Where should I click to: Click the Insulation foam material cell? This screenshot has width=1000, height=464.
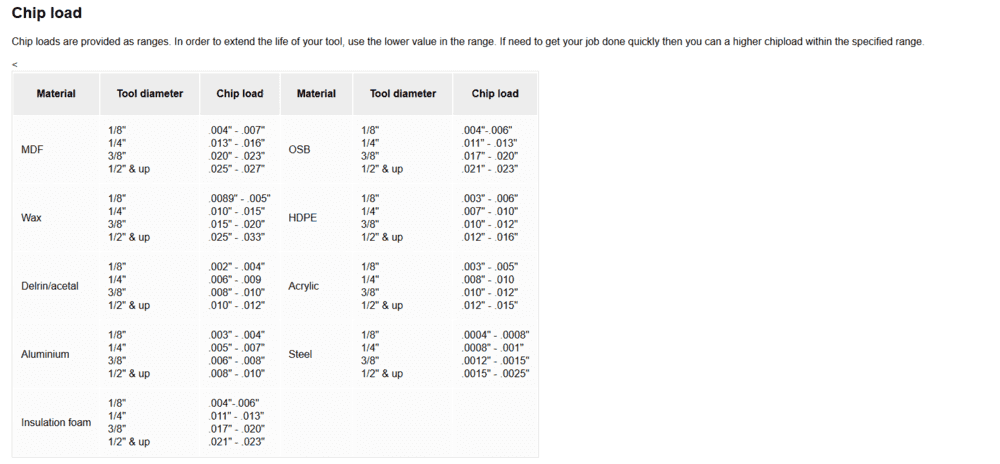pos(56,422)
